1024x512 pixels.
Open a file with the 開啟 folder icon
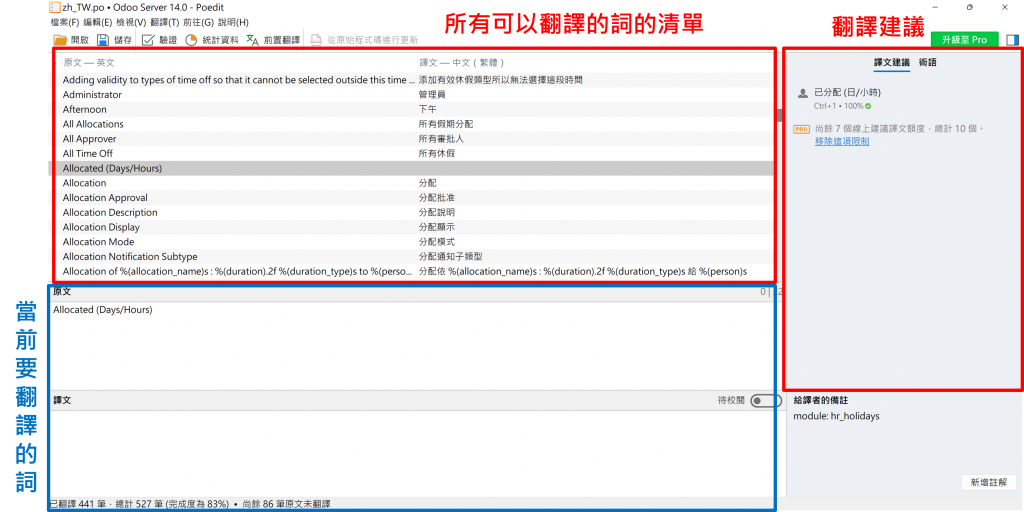coord(61,40)
